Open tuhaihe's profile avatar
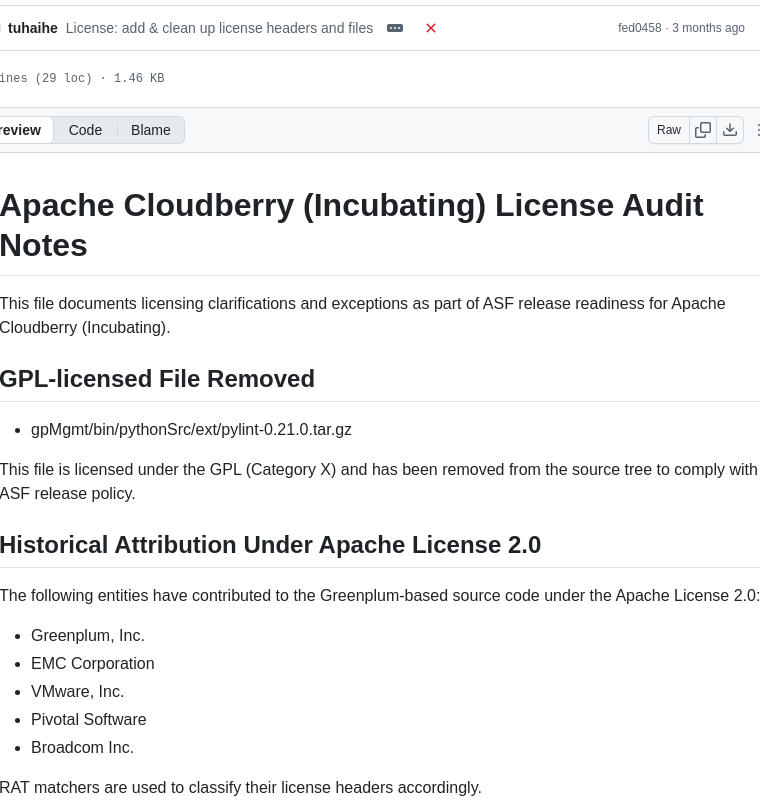Screen dimensions: 760x801 [x=2, y=28]
